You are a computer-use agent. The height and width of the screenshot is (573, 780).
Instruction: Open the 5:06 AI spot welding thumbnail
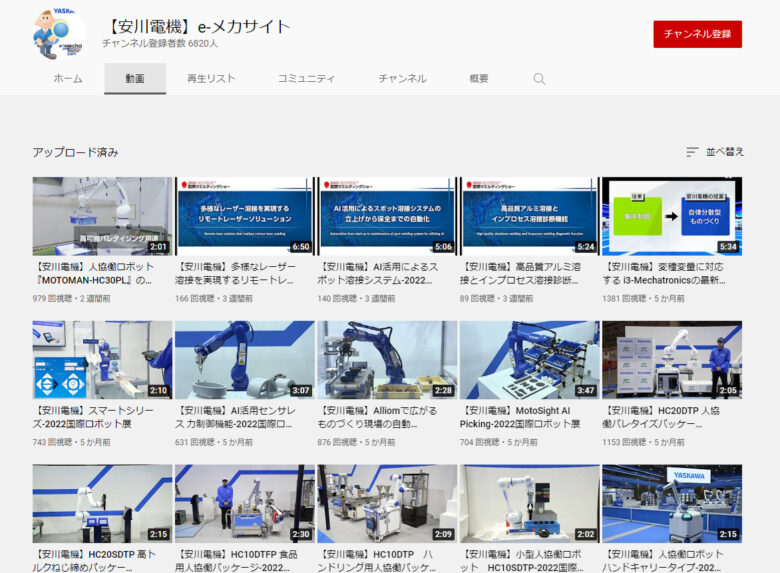pos(387,216)
